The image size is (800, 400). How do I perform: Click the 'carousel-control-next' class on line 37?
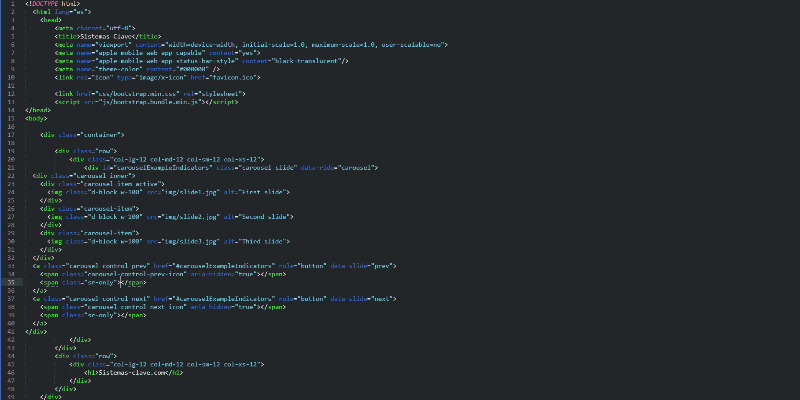[x=106, y=298]
